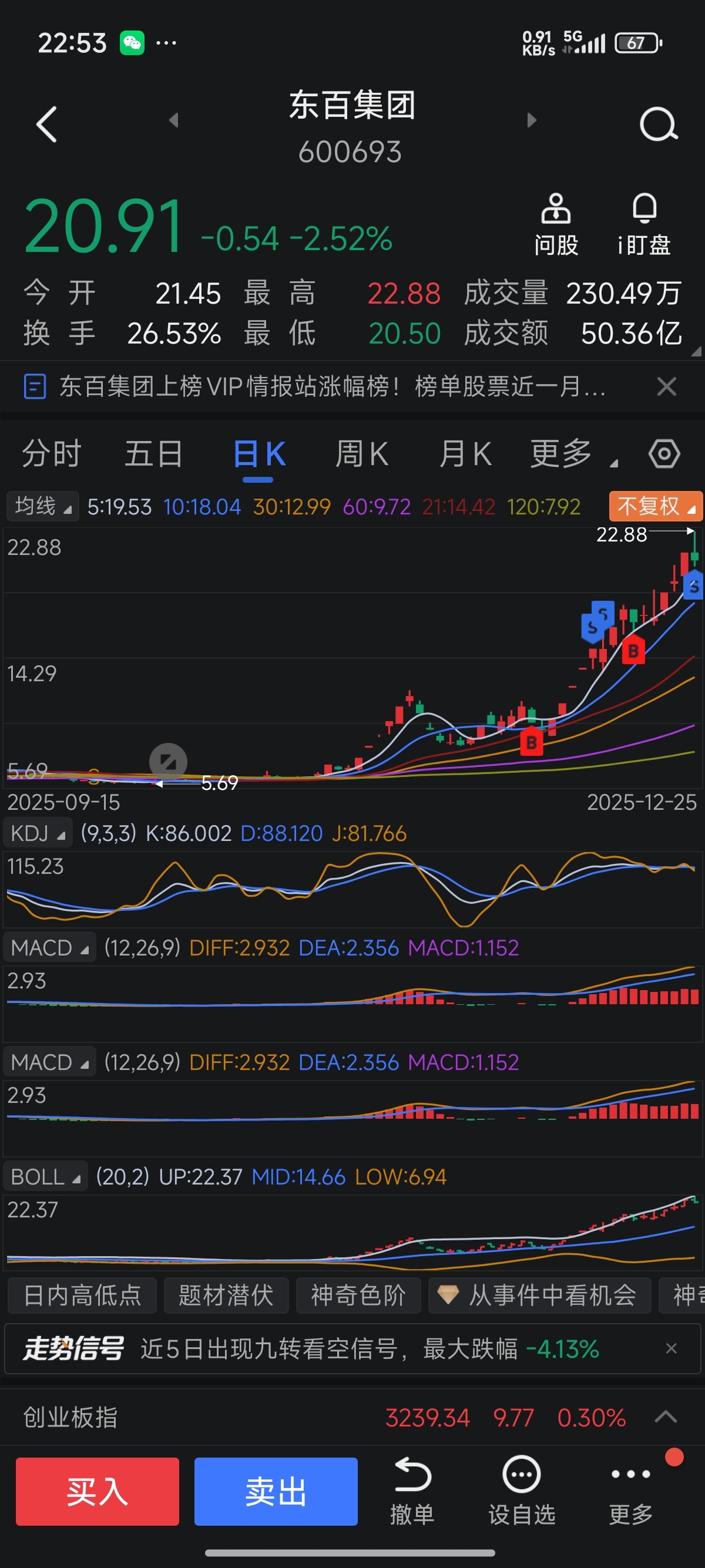Tap the 换手 value 26.53%
The width and height of the screenshot is (705, 1568).
[174, 334]
